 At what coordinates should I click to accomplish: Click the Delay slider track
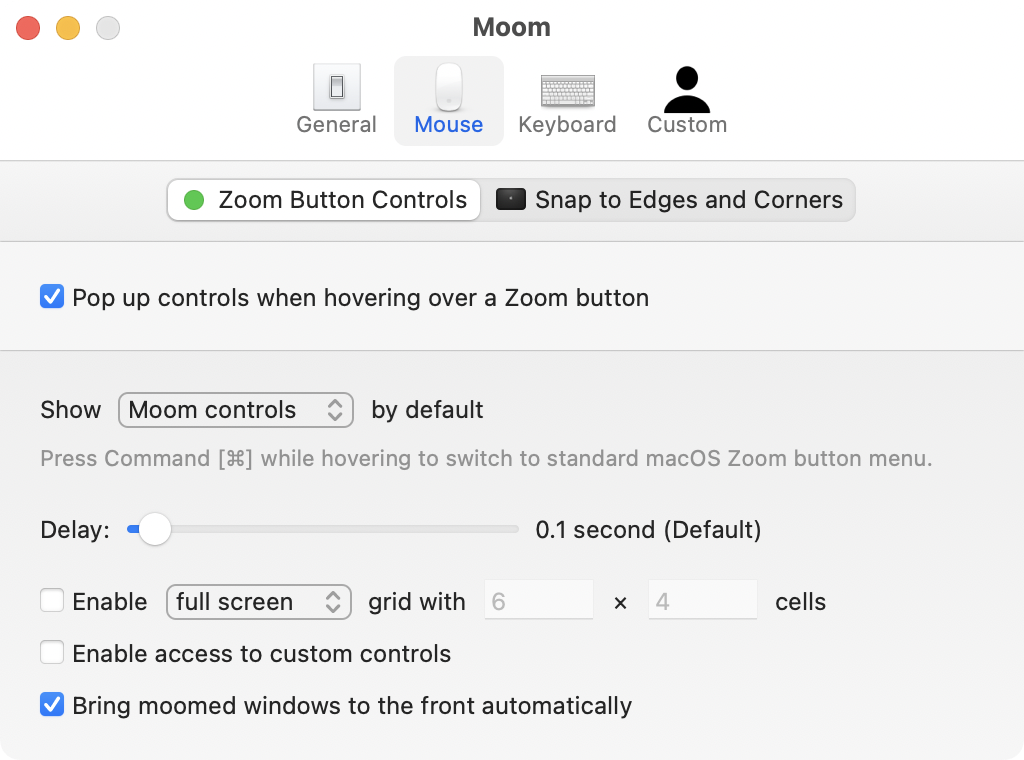(340, 529)
